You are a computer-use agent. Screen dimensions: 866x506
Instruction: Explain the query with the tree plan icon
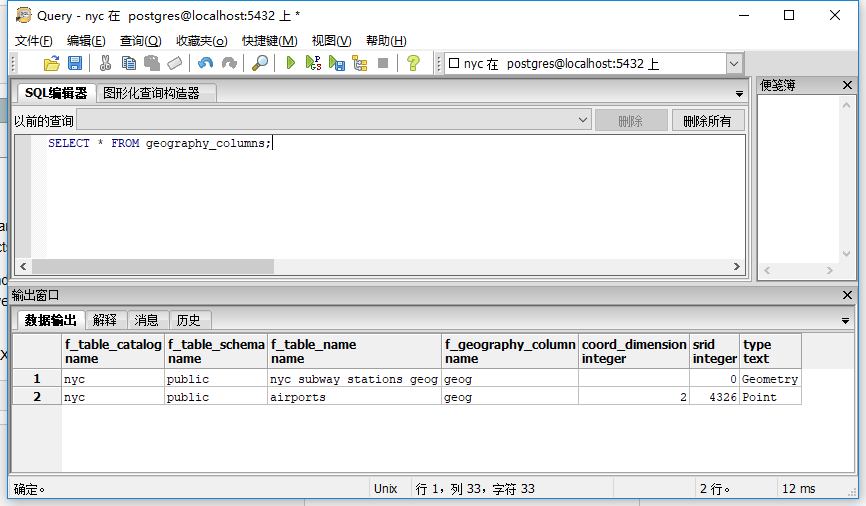360,64
